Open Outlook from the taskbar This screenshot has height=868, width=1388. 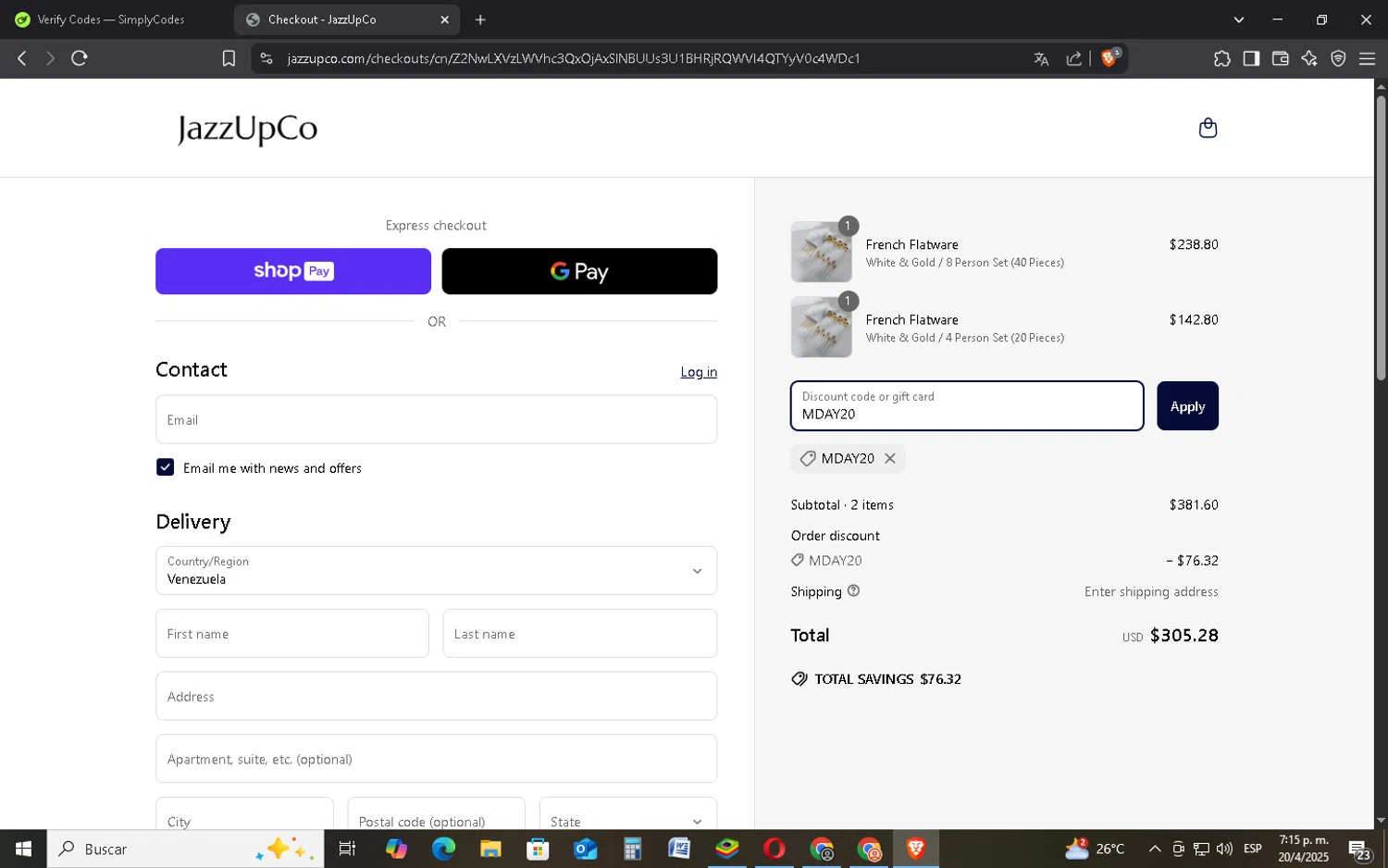click(585, 849)
